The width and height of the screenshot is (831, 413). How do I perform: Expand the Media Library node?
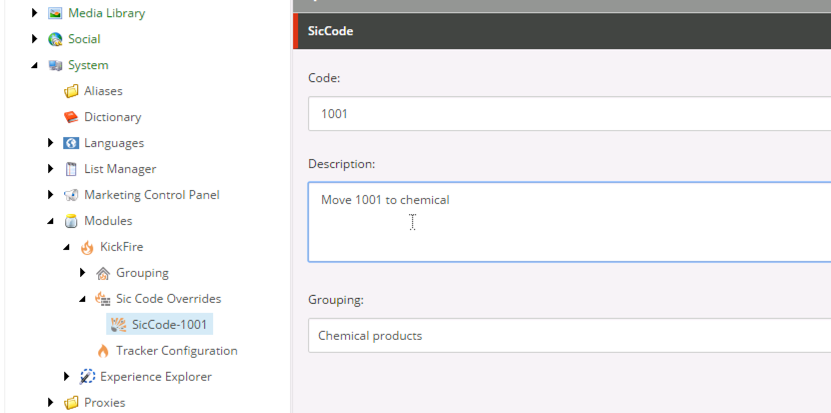click(35, 13)
